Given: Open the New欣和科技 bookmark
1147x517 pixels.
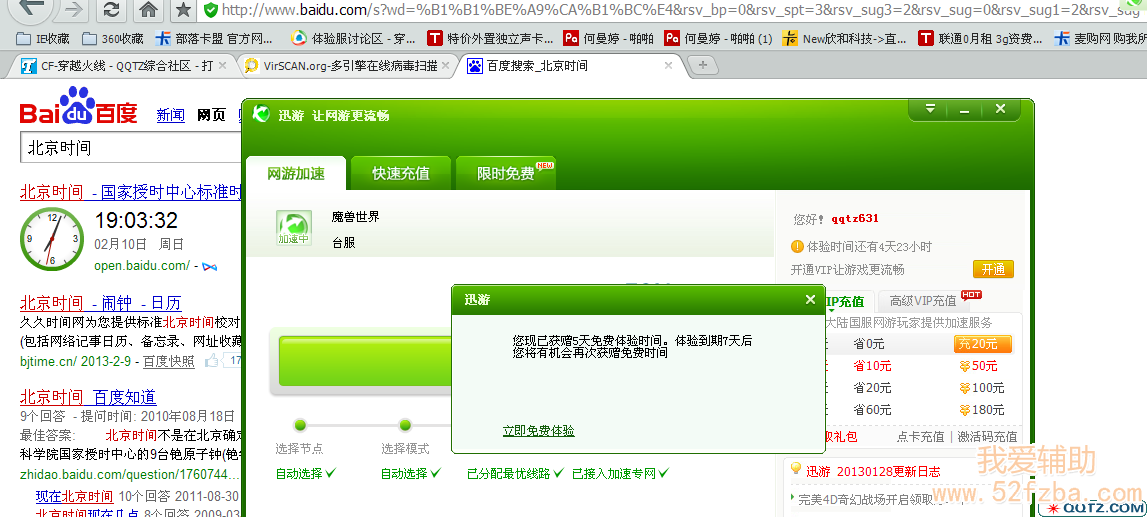Looking at the screenshot, I should [843, 39].
